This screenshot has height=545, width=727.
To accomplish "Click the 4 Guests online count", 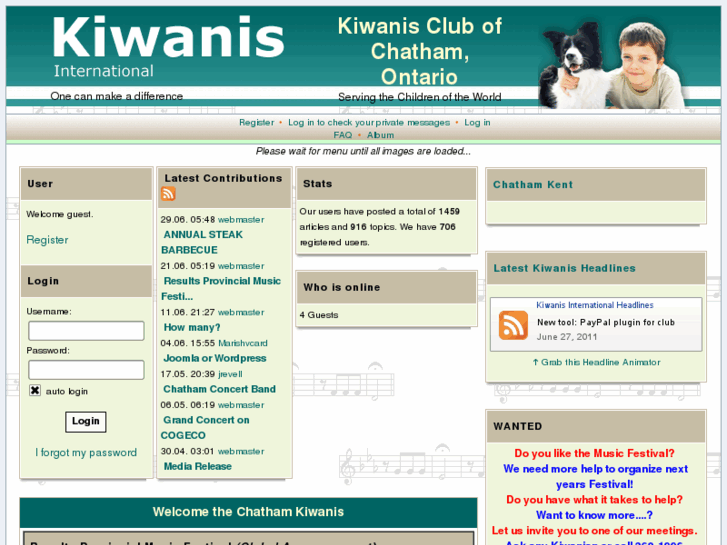I will pos(319,315).
